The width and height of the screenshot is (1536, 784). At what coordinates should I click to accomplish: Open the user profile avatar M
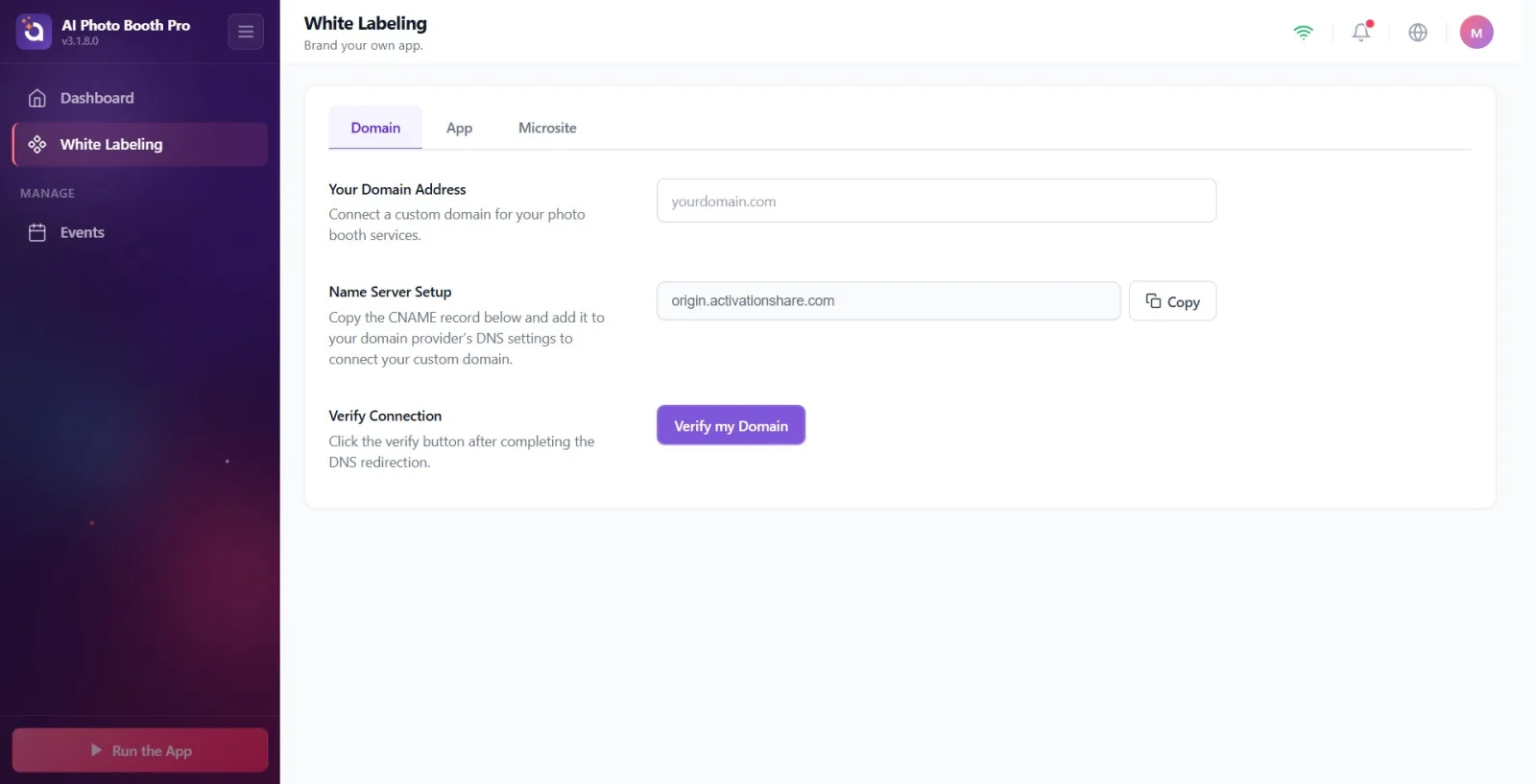pyautogui.click(x=1476, y=32)
